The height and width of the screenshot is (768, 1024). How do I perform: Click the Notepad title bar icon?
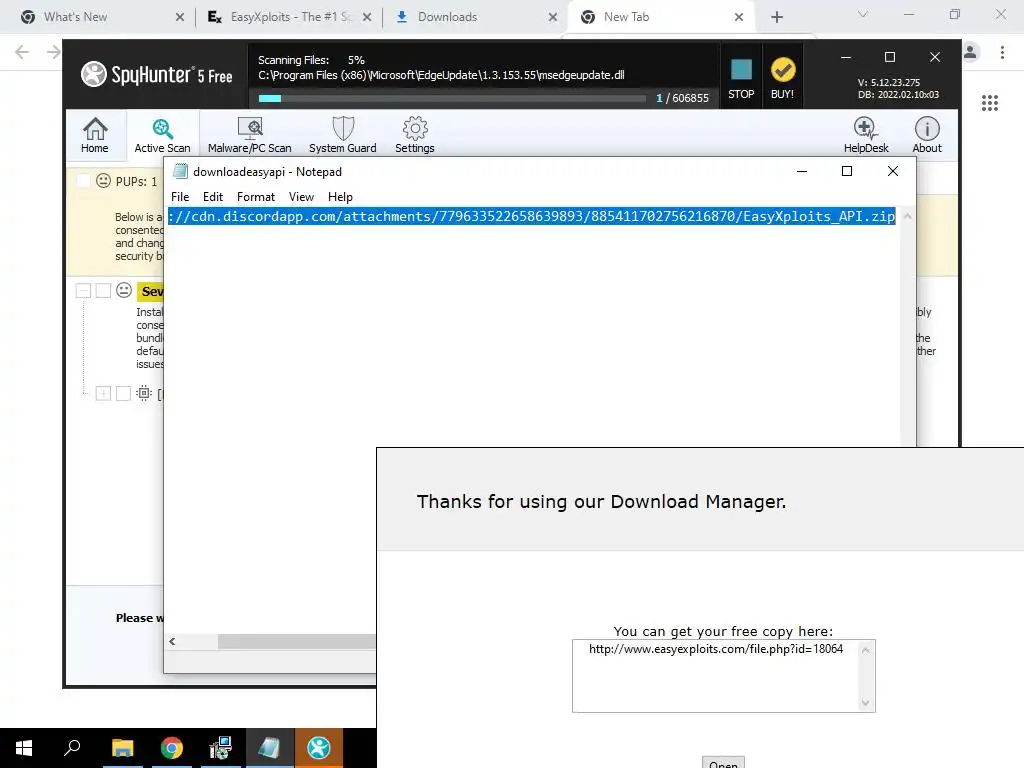pos(180,172)
